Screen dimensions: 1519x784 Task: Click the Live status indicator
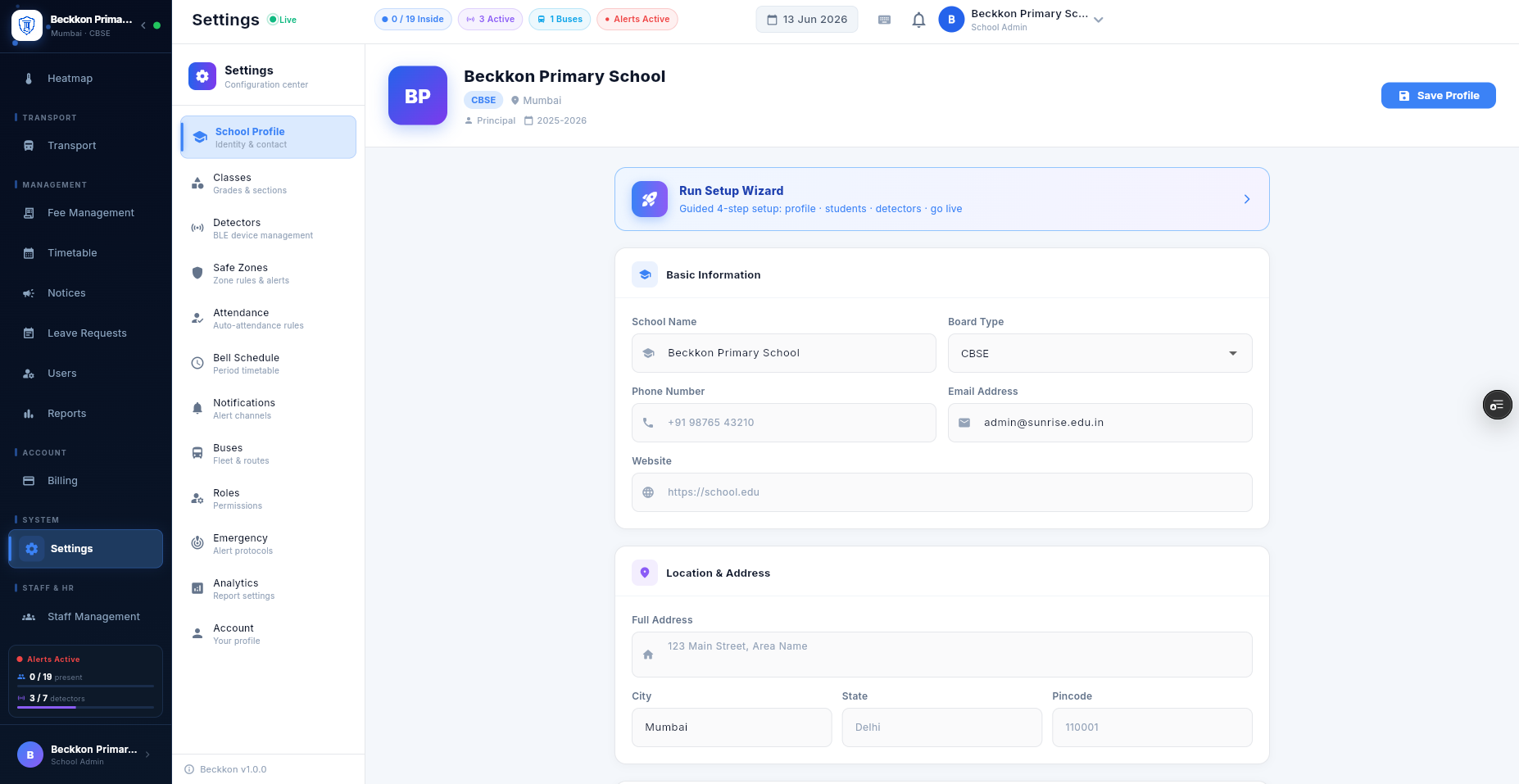pyautogui.click(x=283, y=20)
